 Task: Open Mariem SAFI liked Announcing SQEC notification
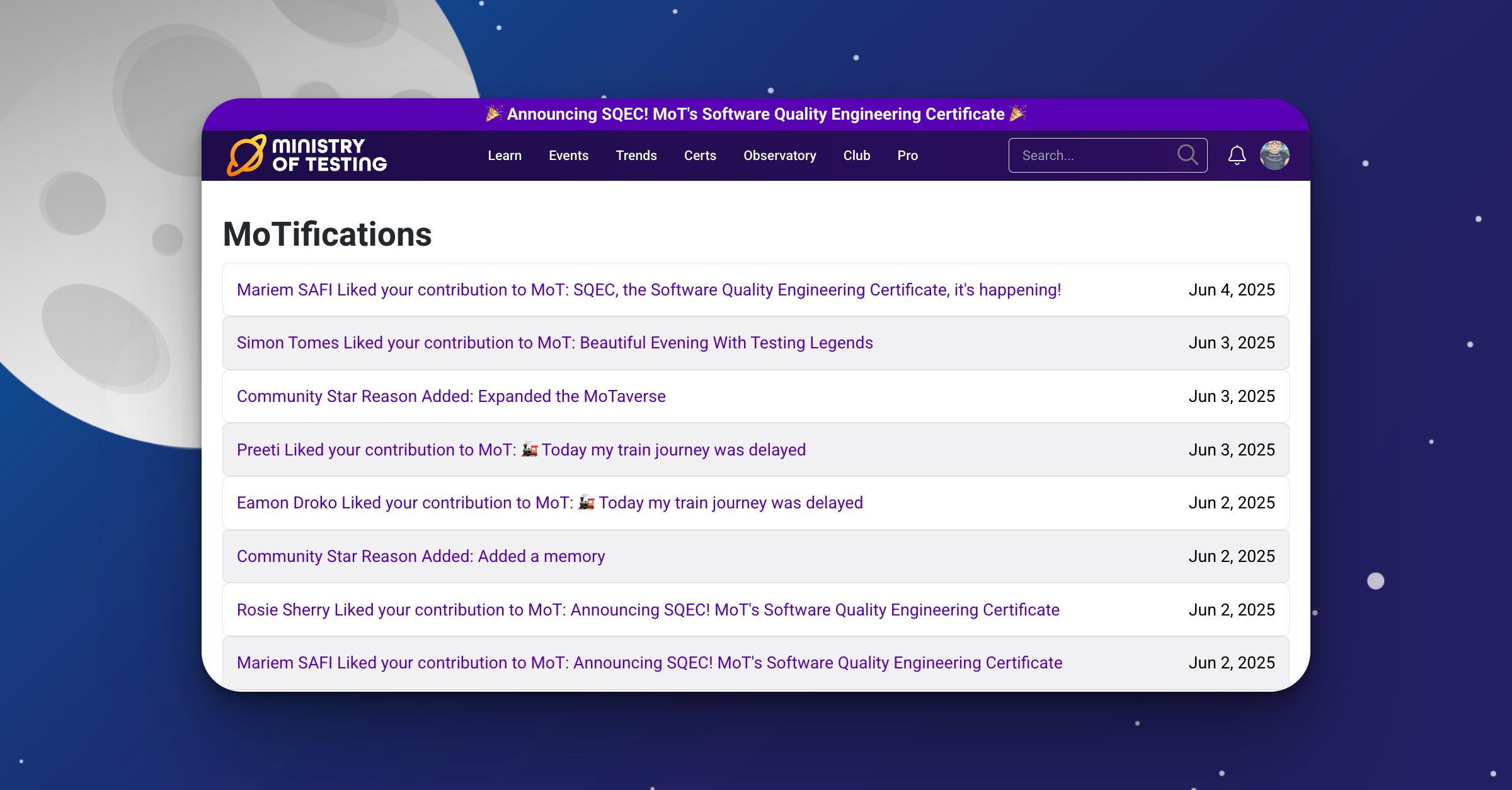[x=650, y=663]
